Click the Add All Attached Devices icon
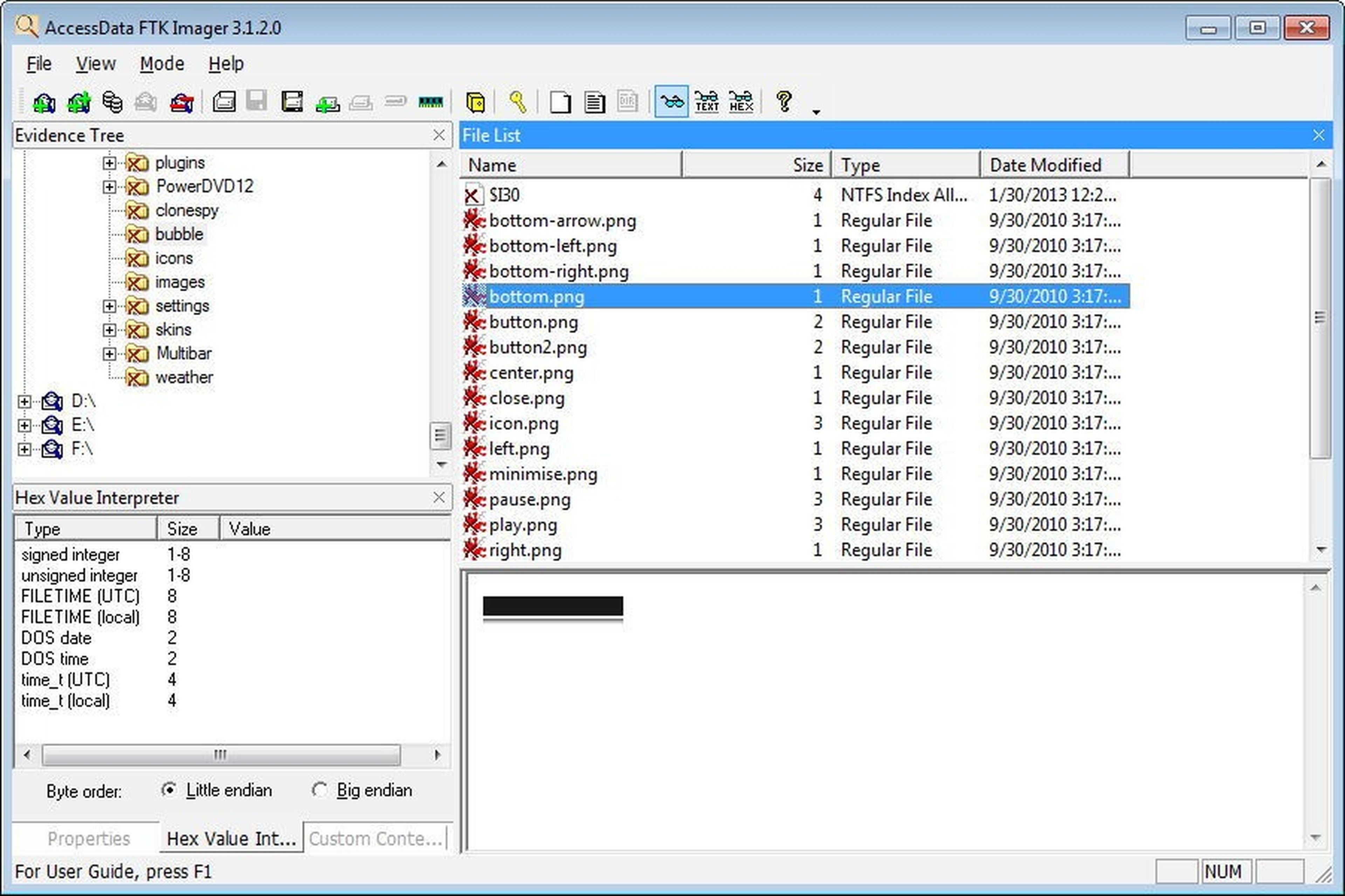 pos(79,102)
